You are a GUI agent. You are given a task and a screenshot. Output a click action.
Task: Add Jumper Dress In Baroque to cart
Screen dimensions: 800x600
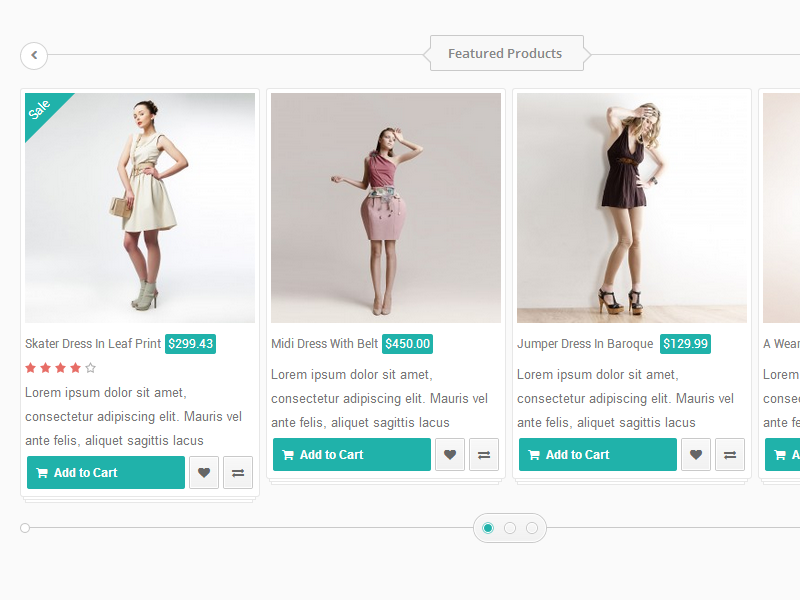(597, 454)
